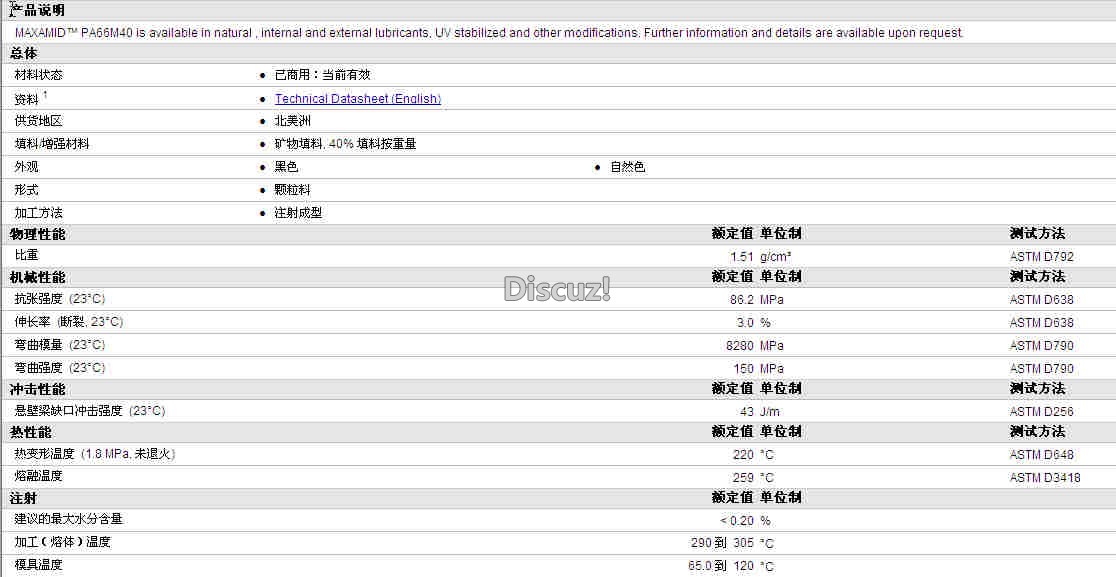The width and height of the screenshot is (1116, 577).
Task: Click the 加工方法 row label
Action: (38, 213)
